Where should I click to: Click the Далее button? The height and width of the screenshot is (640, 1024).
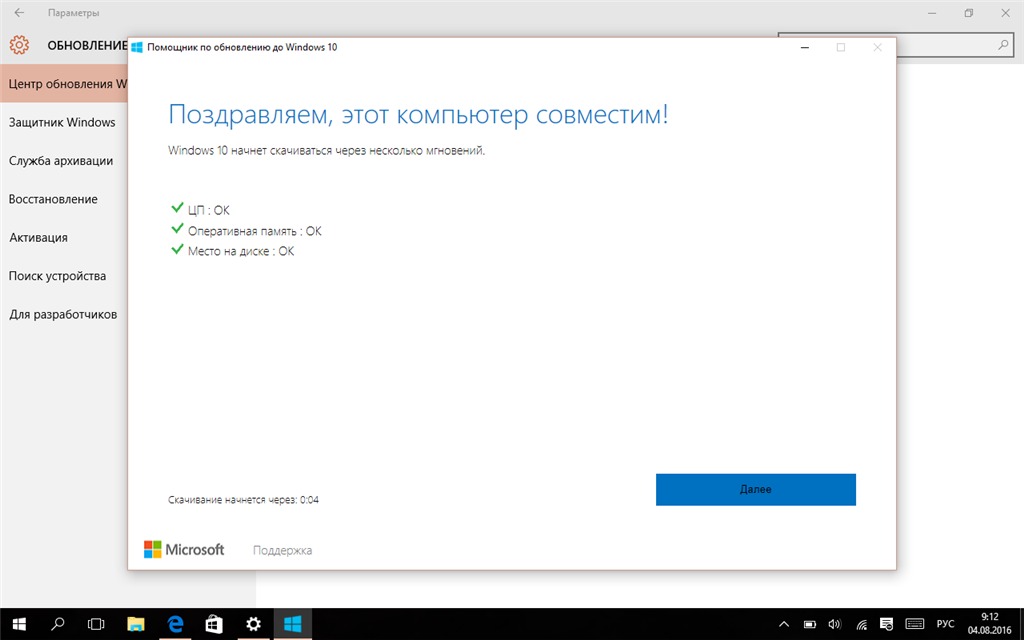pos(756,489)
